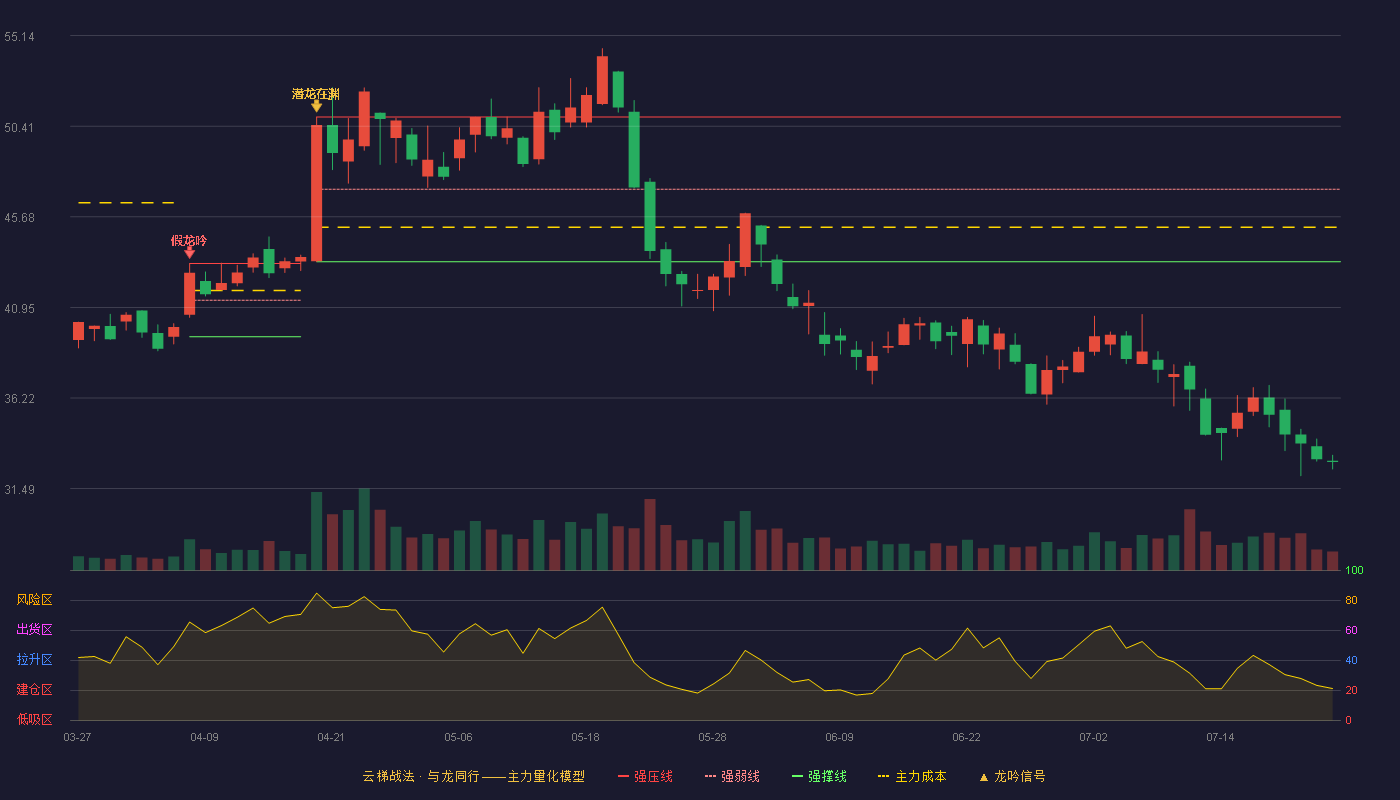This screenshot has height=800, width=1400.
Task: Click the 07-14 date label
Action: point(1220,737)
